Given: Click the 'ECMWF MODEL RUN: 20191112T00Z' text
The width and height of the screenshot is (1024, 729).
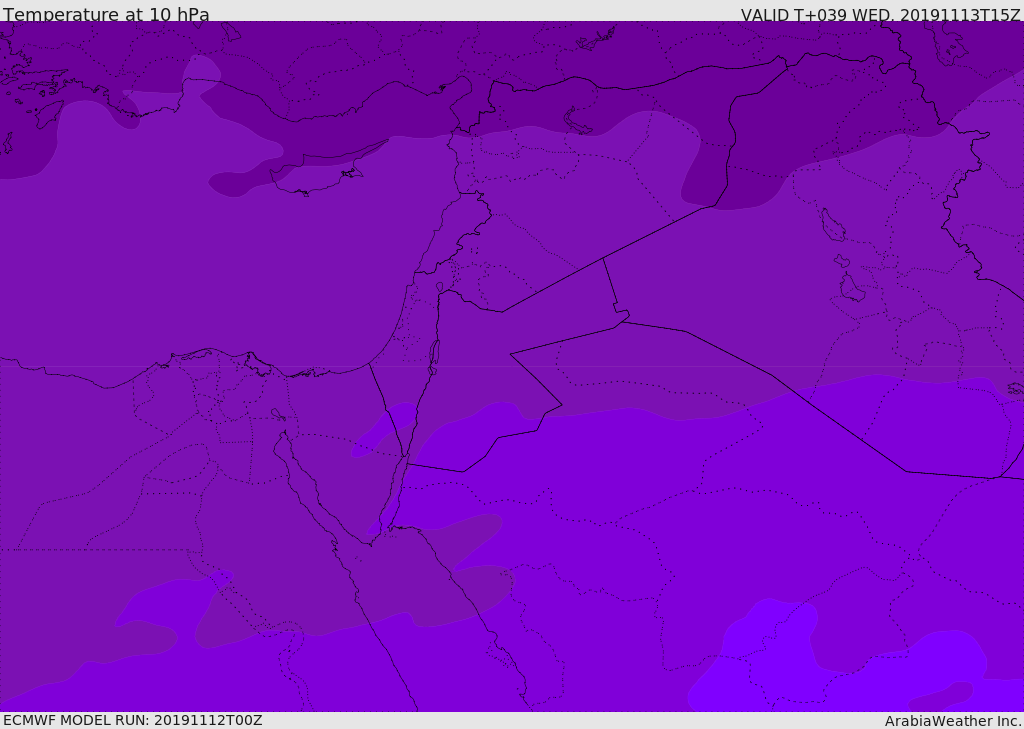Looking at the screenshot, I should pos(133,720).
